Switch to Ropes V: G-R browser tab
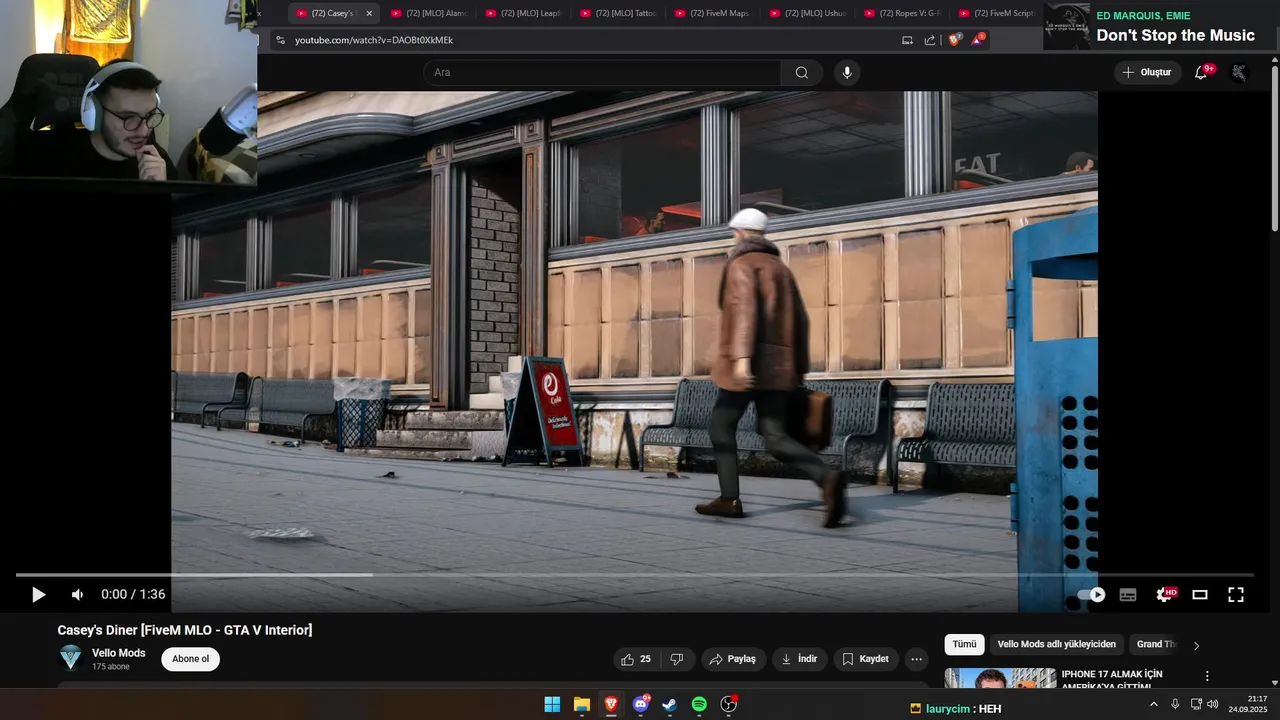 903,13
